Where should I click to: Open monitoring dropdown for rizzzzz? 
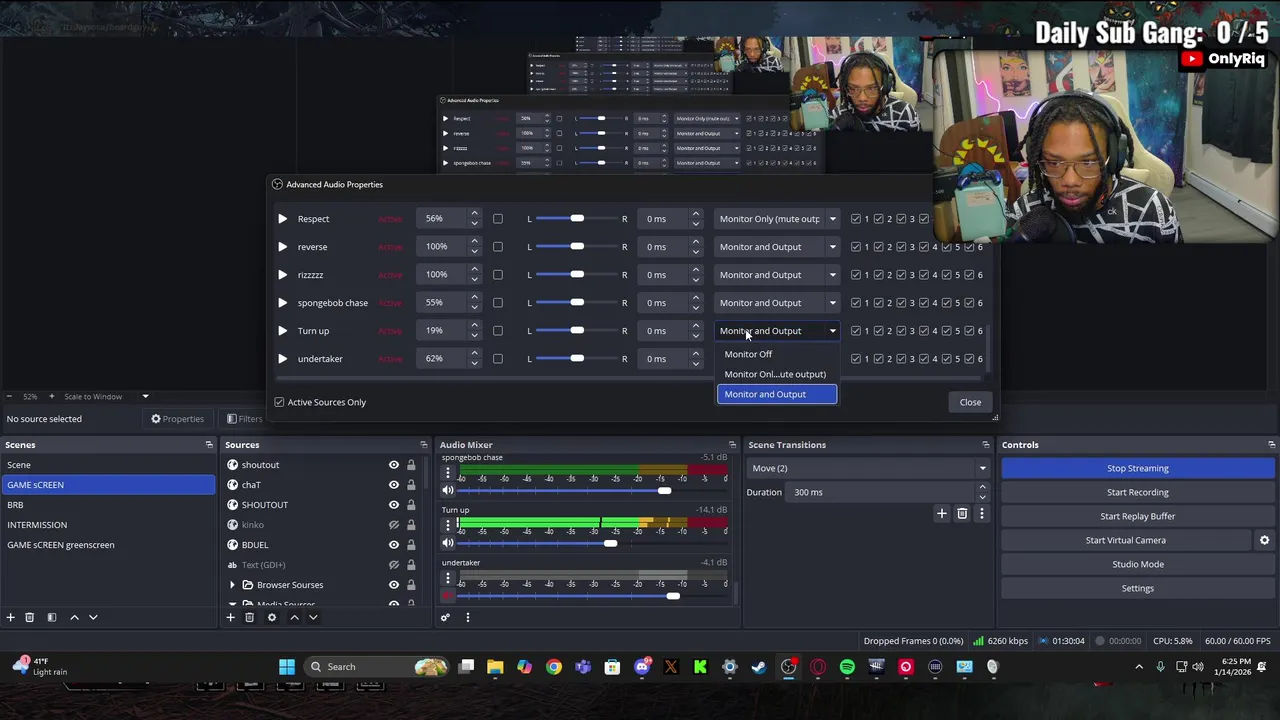click(777, 275)
